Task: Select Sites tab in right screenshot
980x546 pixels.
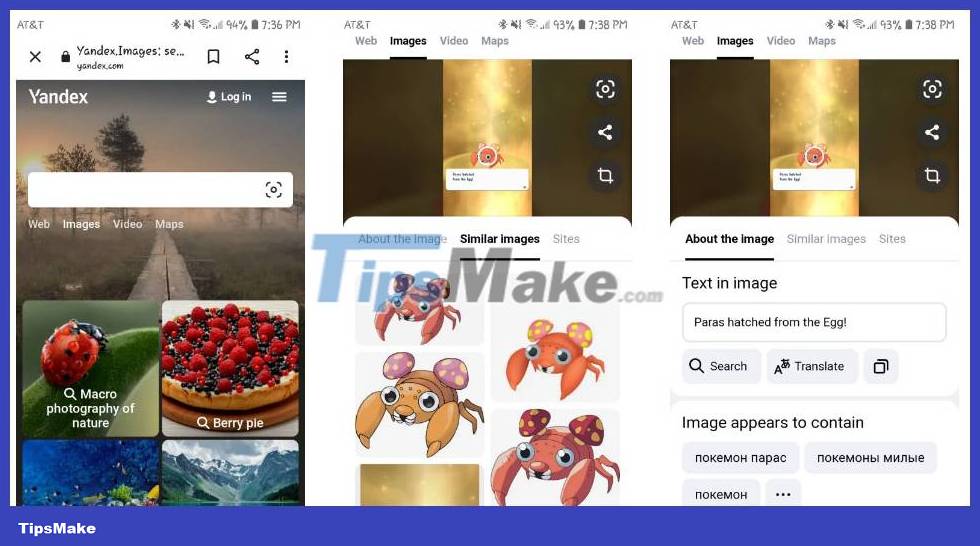Action: tap(892, 239)
